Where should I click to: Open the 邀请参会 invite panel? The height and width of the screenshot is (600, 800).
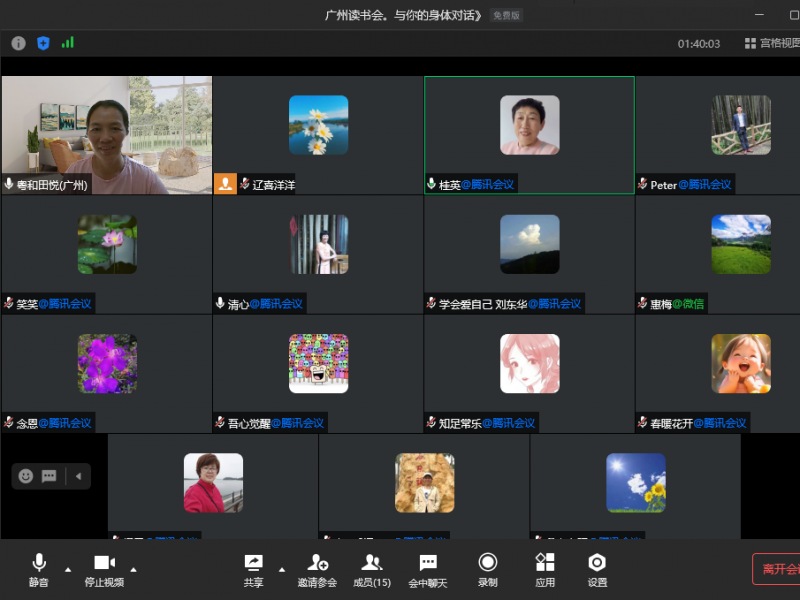(x=317, y=570)
